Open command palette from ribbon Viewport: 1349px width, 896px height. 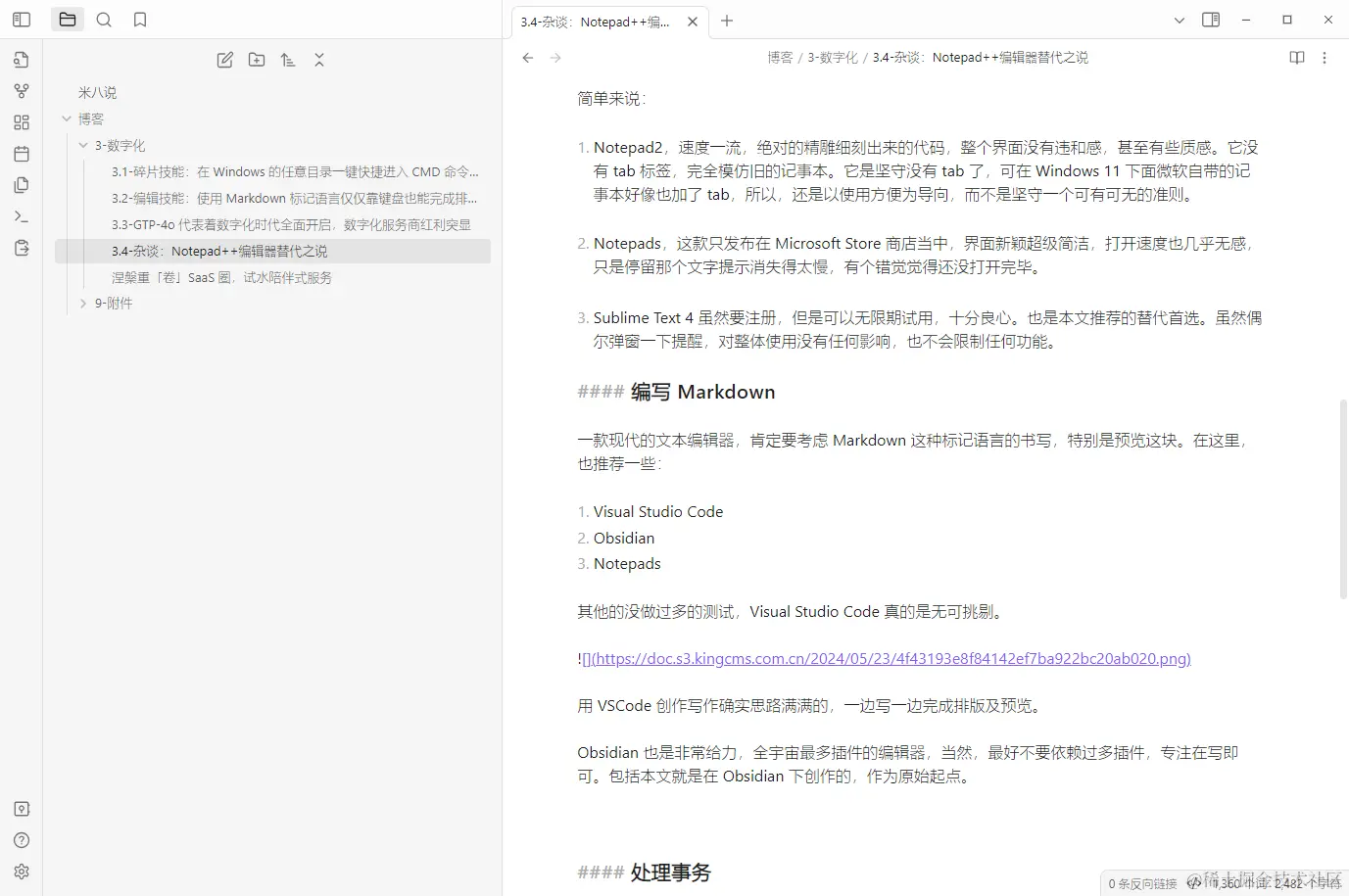(22, 216)
